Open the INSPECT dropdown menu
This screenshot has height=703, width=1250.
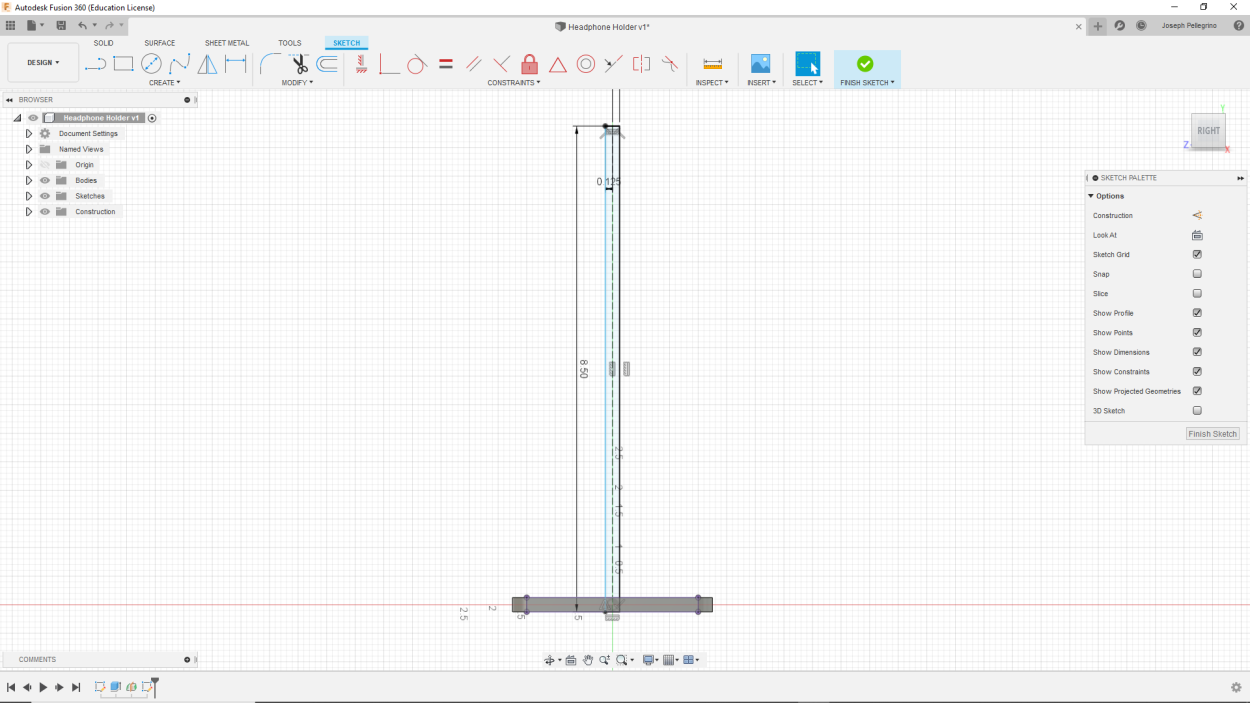point(712,83)
